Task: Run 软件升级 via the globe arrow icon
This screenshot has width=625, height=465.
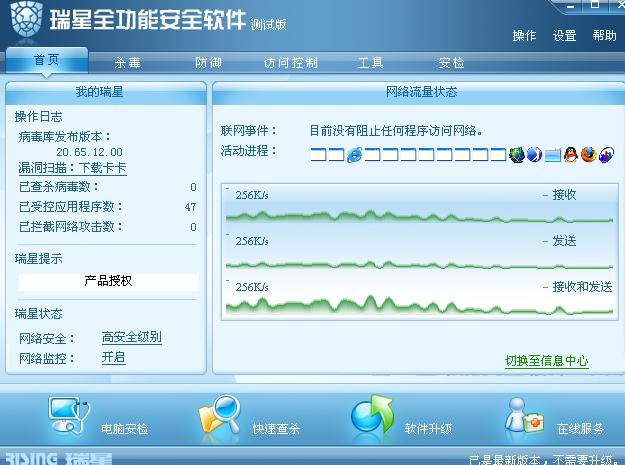Action: click(372, 414)
